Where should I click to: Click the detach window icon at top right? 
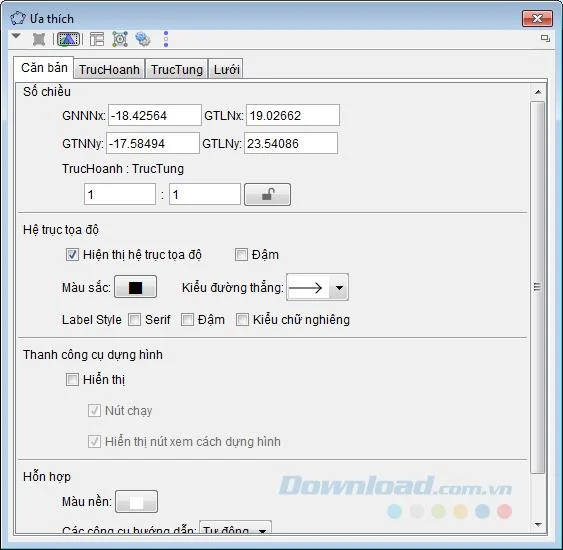tap(545, 38)
